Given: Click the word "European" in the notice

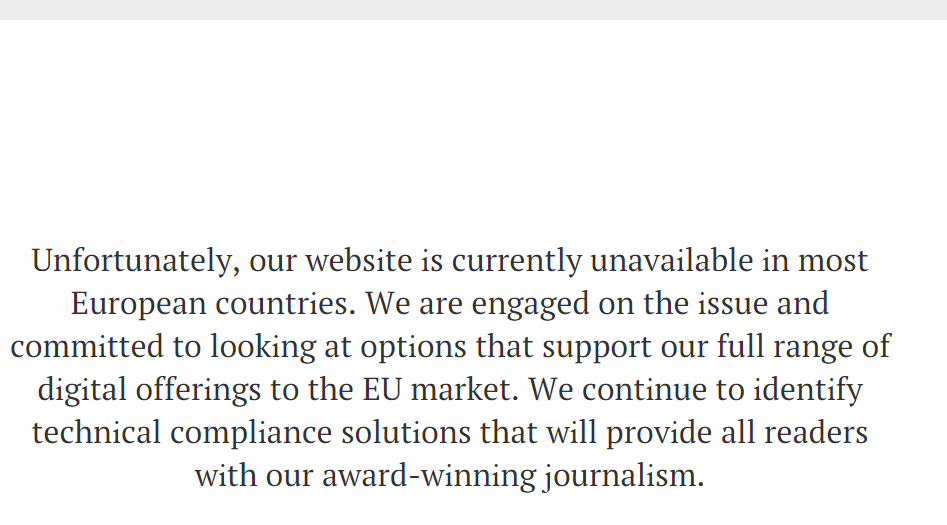Looking at the screenshot, I should [x=139, y=304].
